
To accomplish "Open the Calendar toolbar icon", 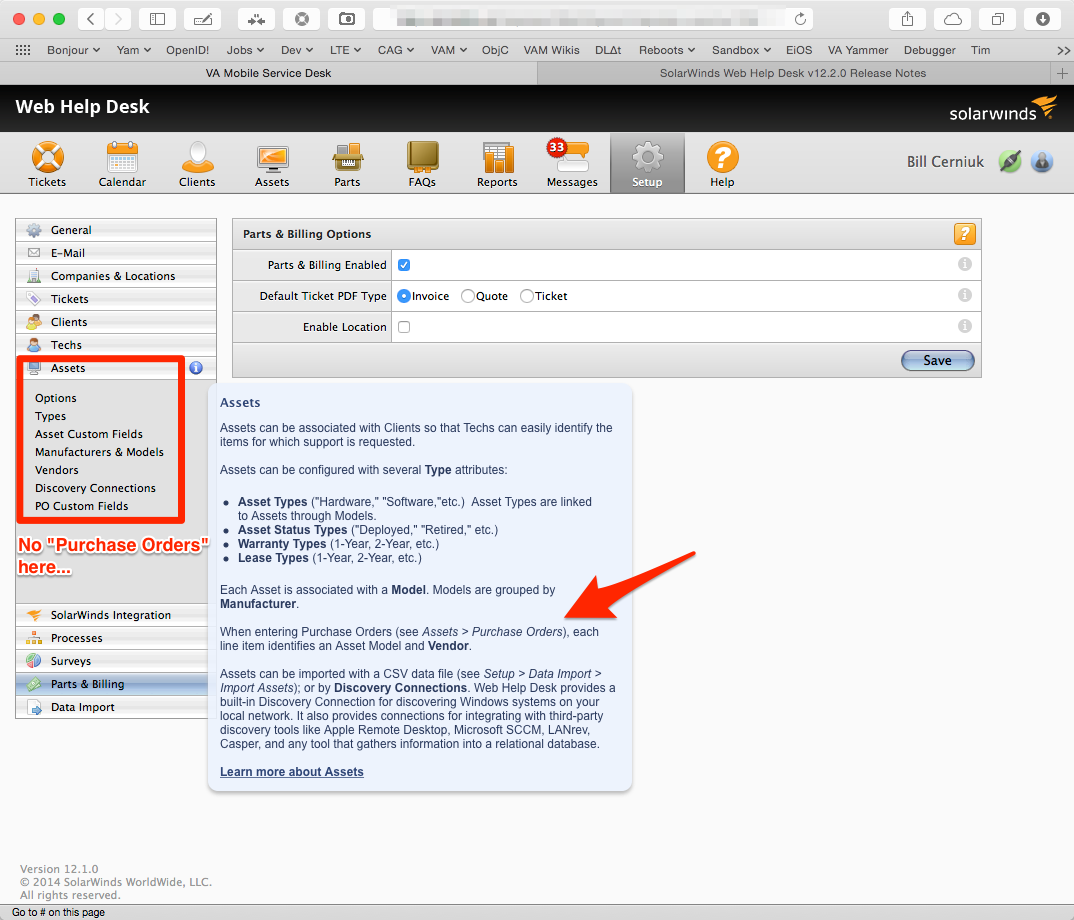I will (122, 164).
